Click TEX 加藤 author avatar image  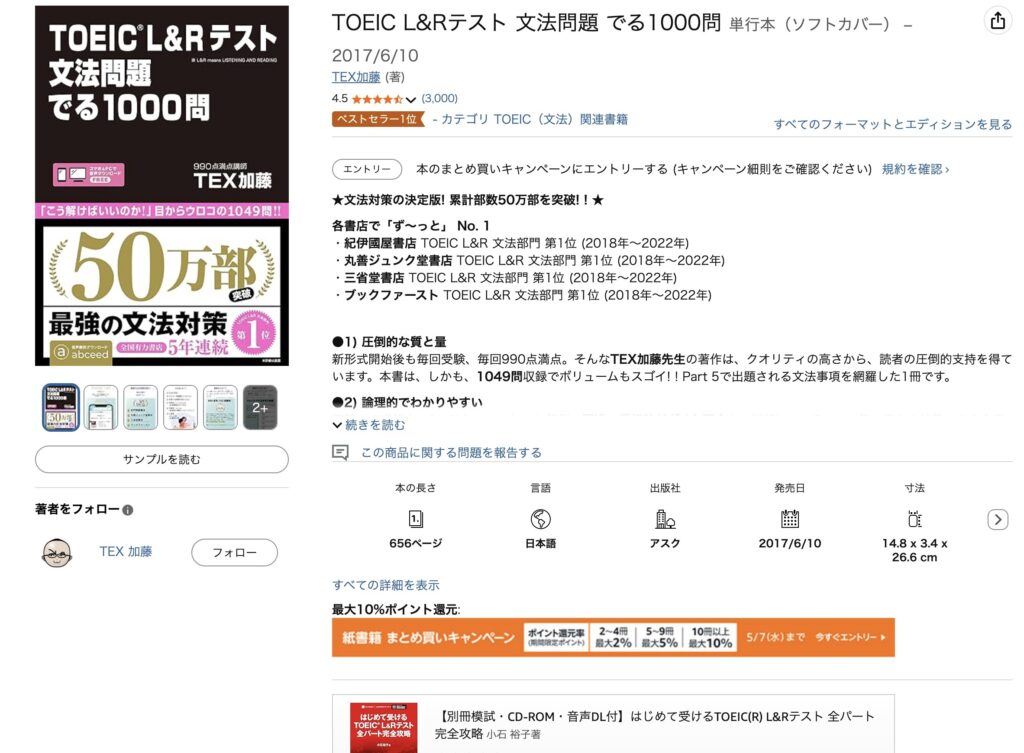(57, 553)
